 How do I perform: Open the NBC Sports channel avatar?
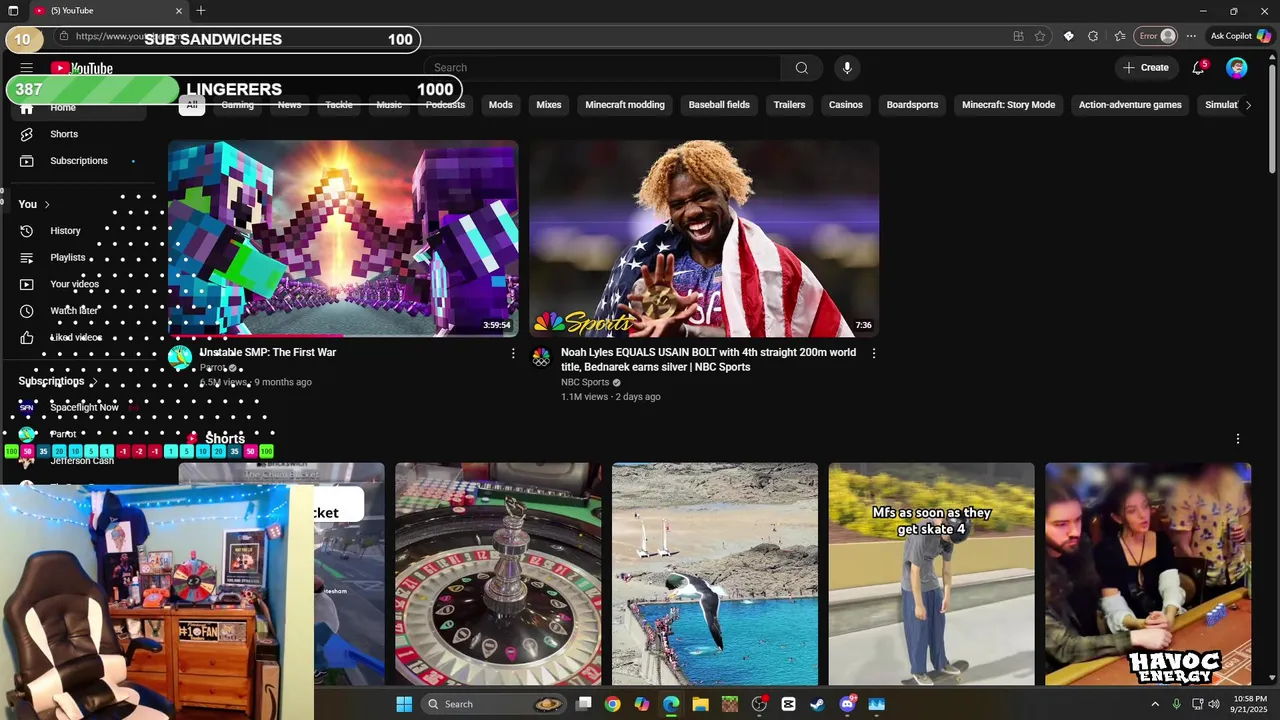pos(541,357)
